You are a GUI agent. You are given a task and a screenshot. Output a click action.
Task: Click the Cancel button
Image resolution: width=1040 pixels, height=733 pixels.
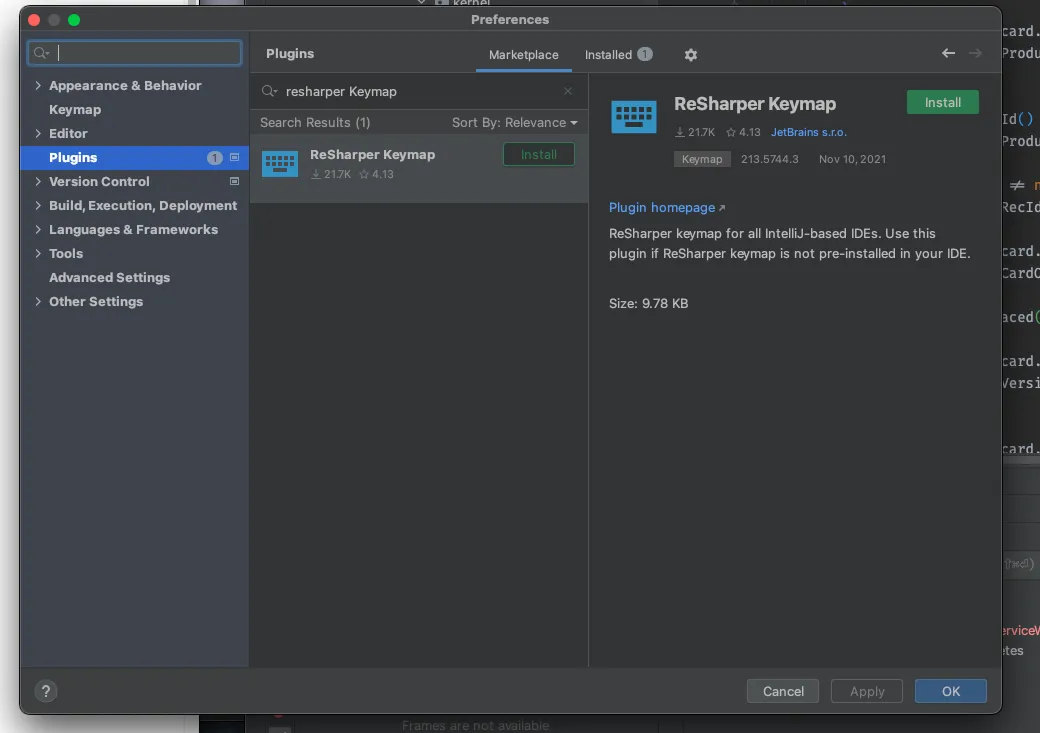783,691
